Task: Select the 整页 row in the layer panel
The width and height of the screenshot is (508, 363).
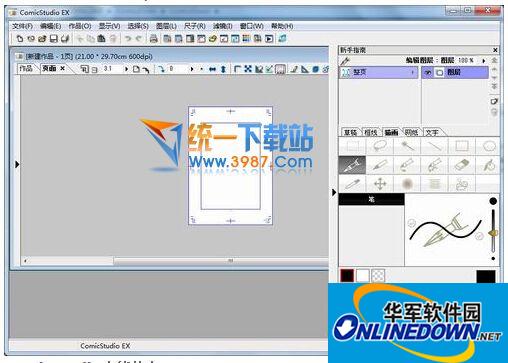Action: pos(379,72)
